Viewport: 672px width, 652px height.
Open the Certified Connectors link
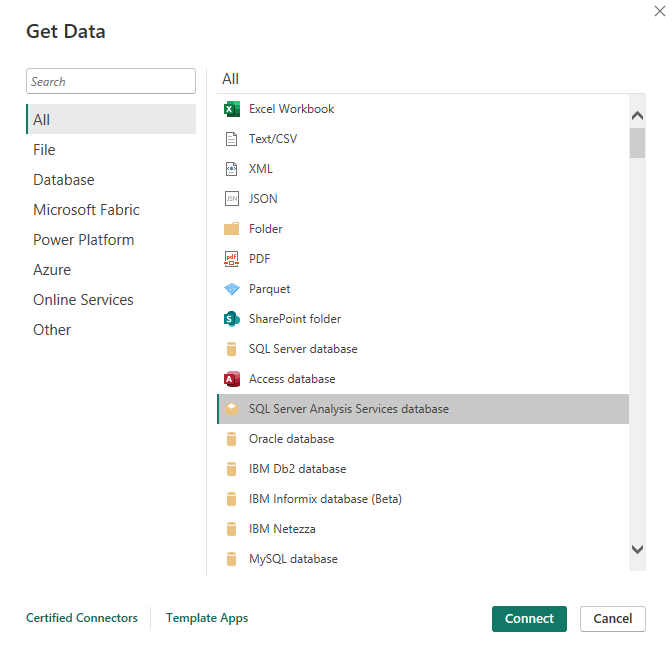point(82,618)
